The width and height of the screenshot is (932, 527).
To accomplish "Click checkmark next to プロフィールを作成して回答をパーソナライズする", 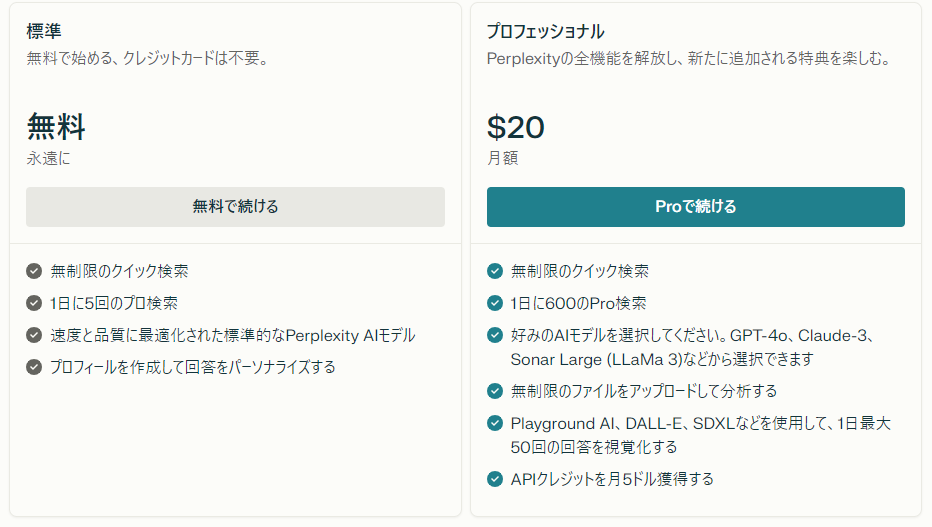I will (34, 367).
